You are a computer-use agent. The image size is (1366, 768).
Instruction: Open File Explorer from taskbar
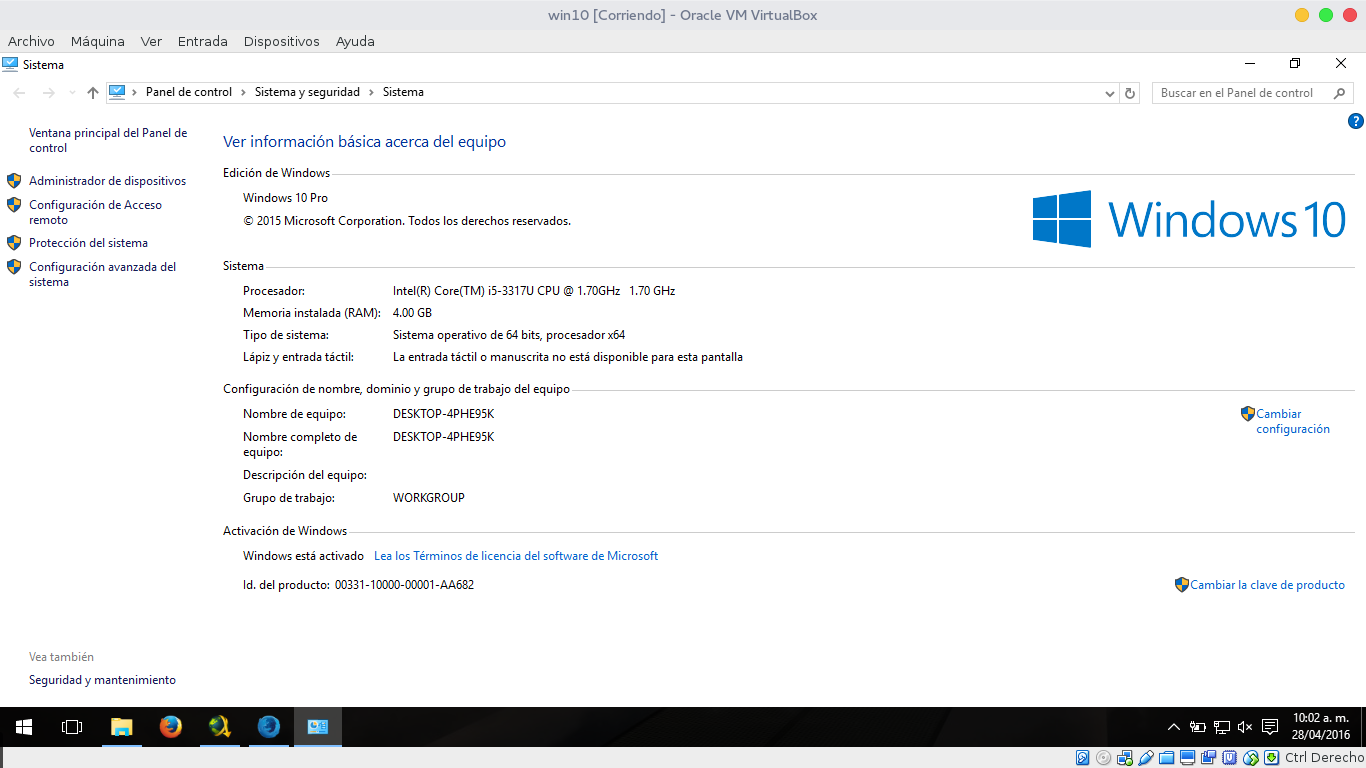(x=121, y=727)
